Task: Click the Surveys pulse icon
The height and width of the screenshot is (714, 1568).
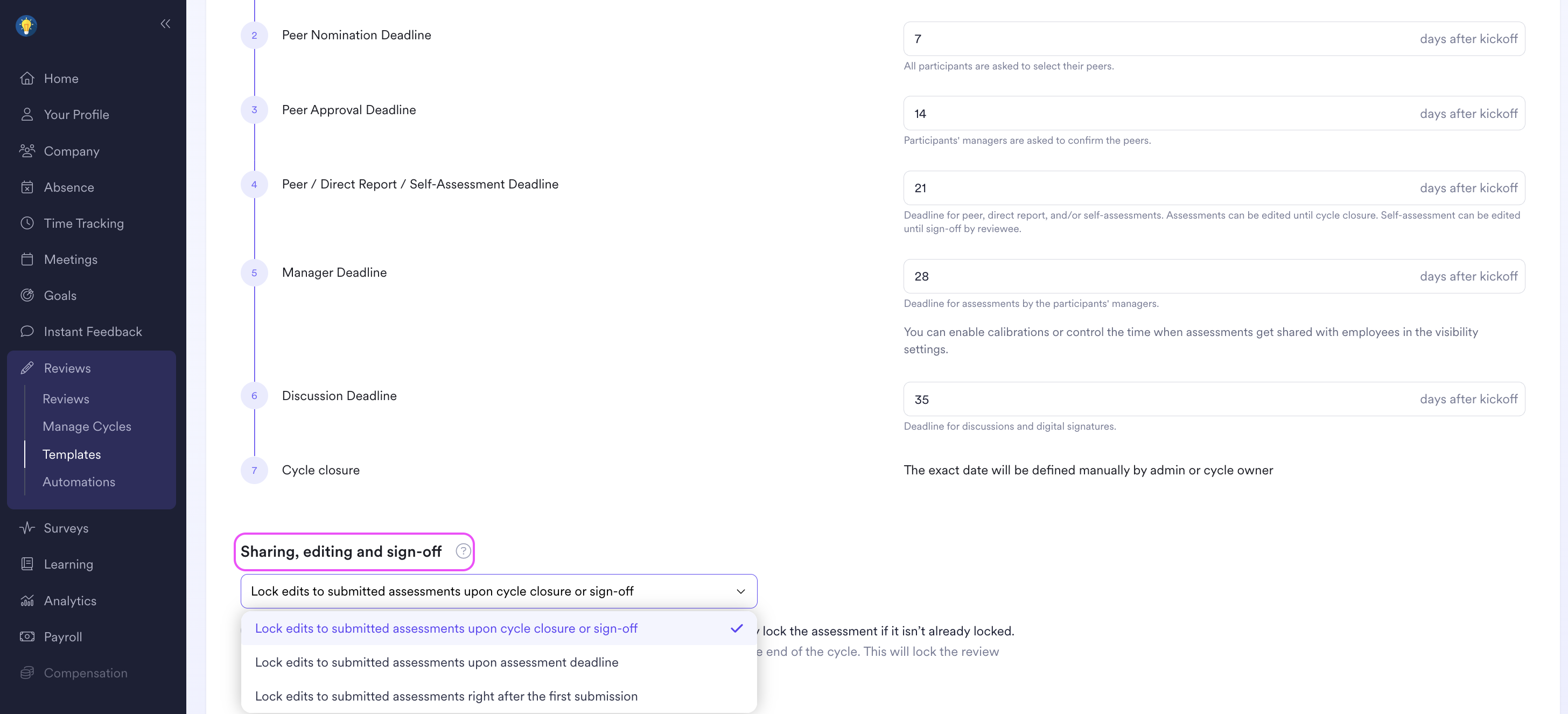Action: pos(27,528)
